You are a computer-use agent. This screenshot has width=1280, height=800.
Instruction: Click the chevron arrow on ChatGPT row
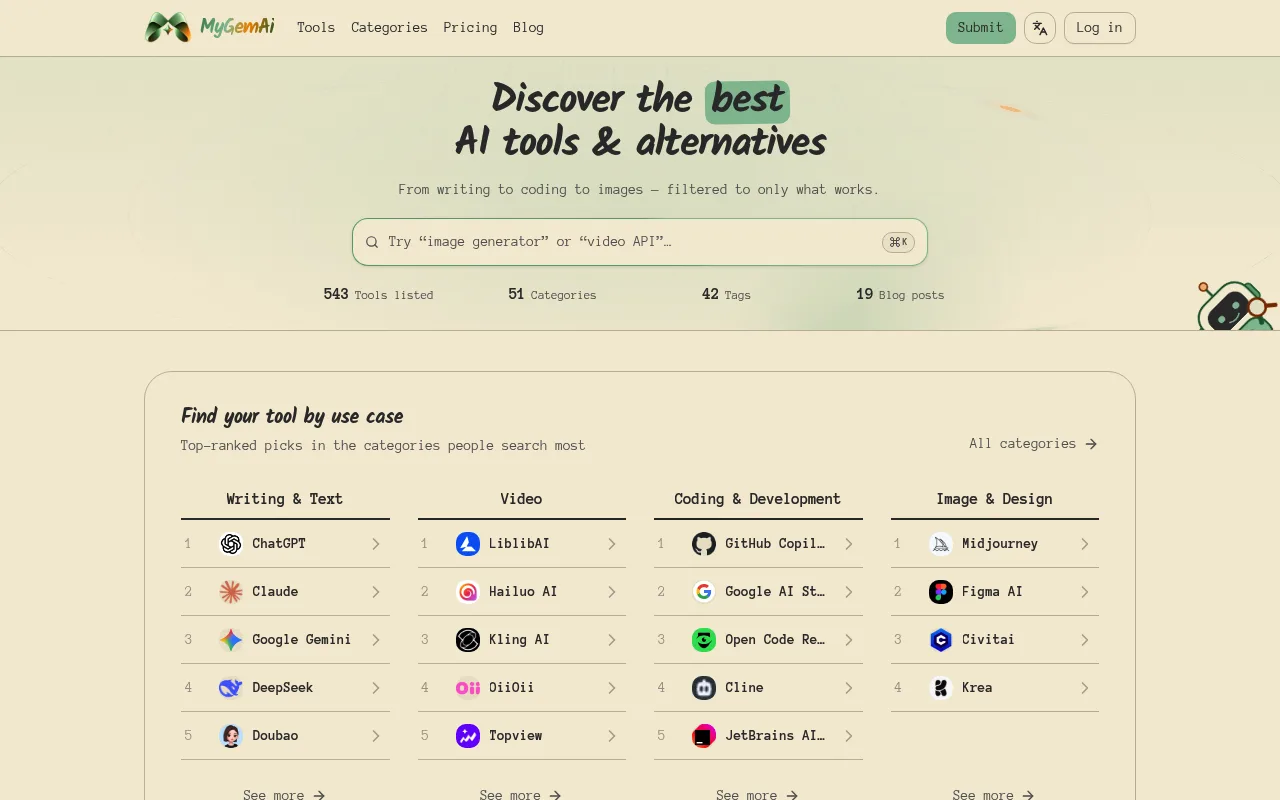click(376, 544)
